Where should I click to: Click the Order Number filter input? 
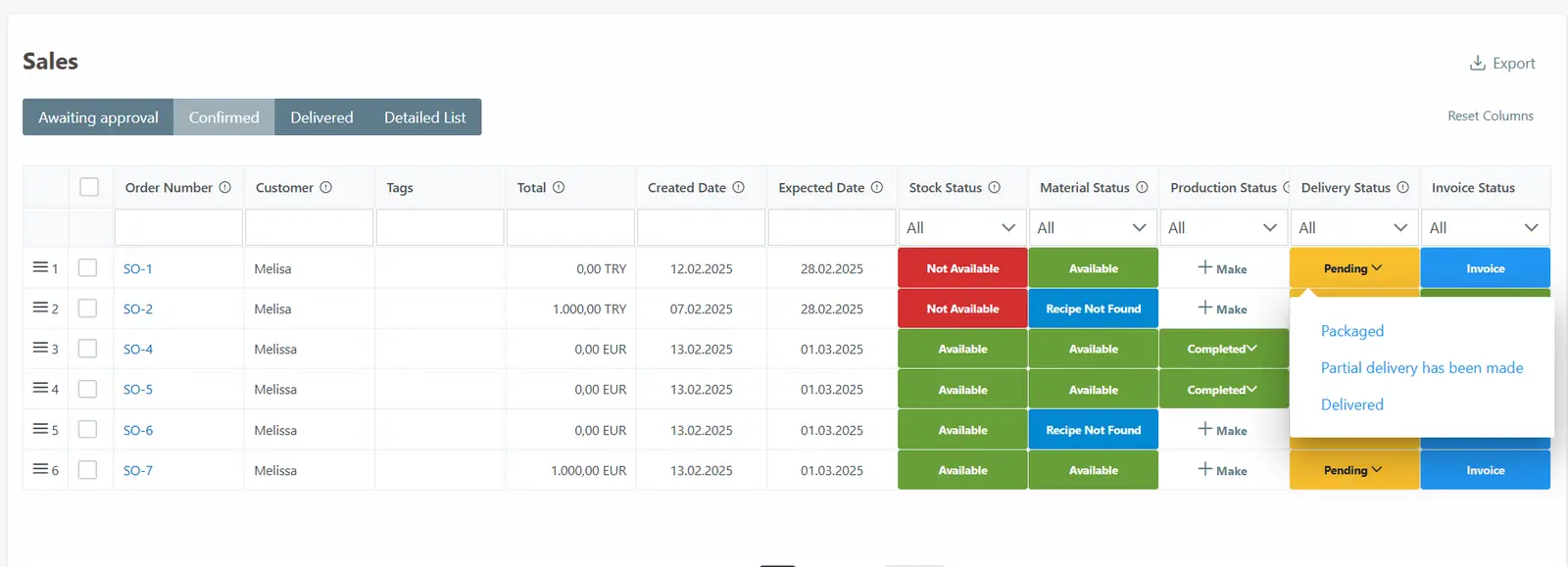pos(178,227)
